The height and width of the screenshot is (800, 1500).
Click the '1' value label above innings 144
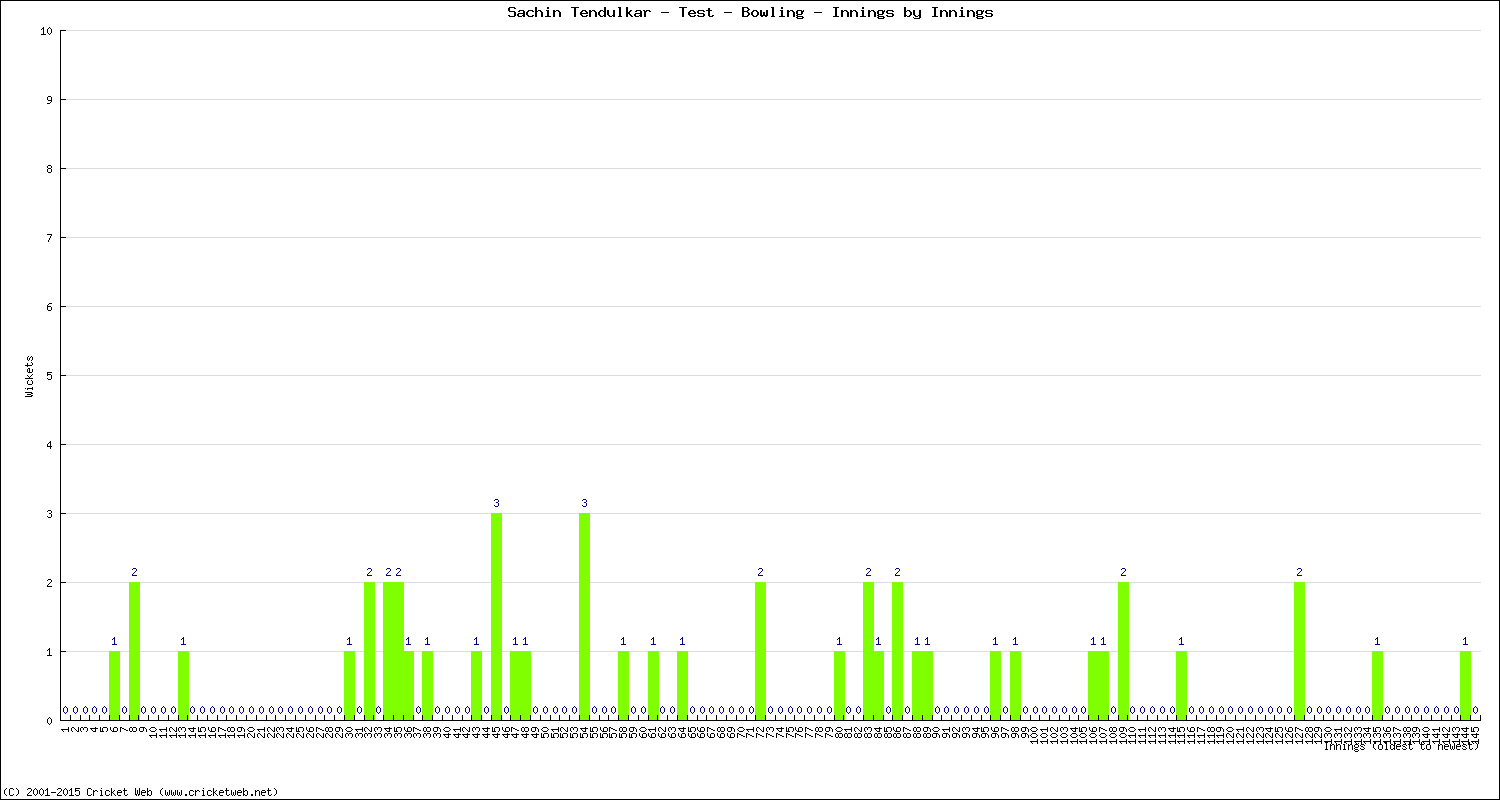pyautogui.click(x=1465, y=641)
